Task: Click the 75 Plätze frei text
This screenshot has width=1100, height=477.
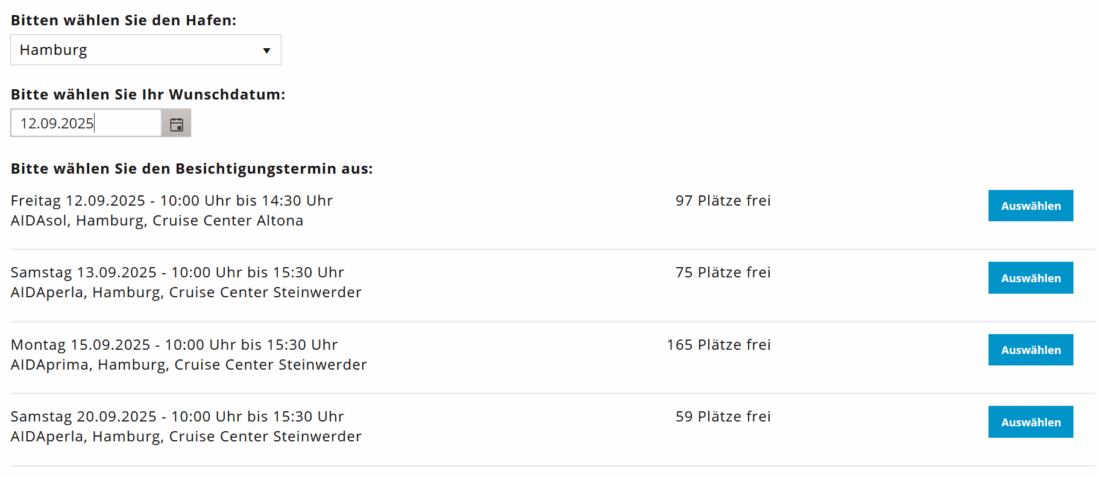Action: coord(723,273)
